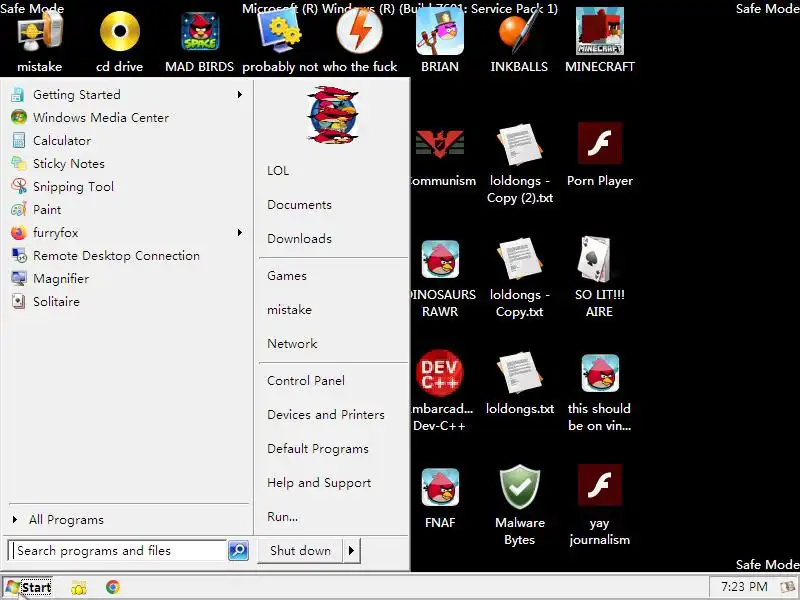Open the loldongs.txt file icon
Screen dimensions: 800x600
(x=519, y=372)
